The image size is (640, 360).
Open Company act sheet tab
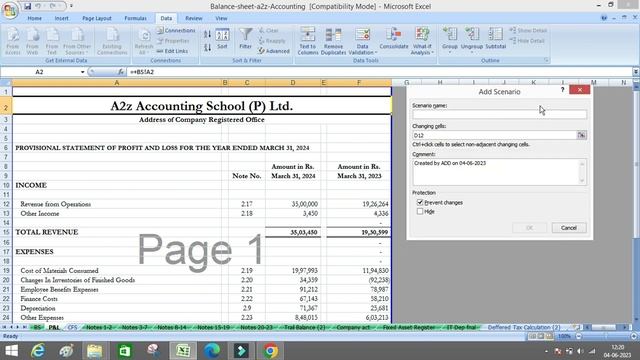353,327
